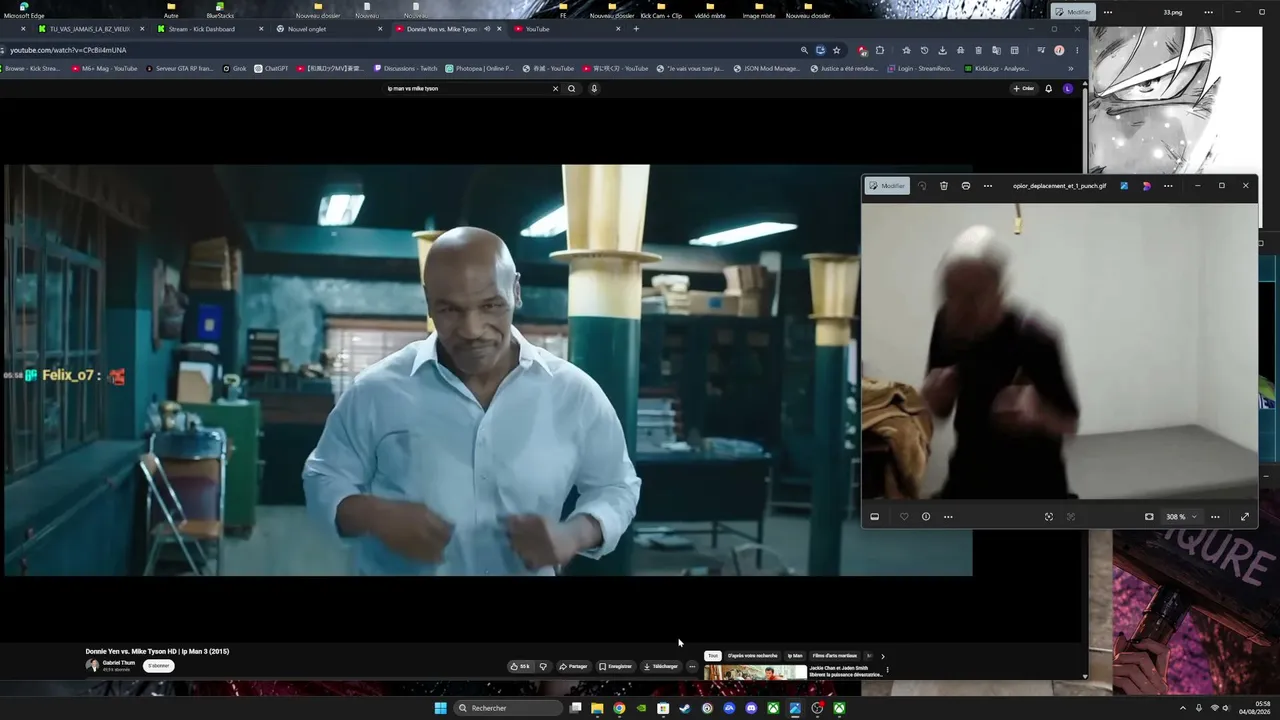The width and height of the screenshot is (1280, 720).
Task: Open File Explorer from the taskbar
Action: (597, 708)
